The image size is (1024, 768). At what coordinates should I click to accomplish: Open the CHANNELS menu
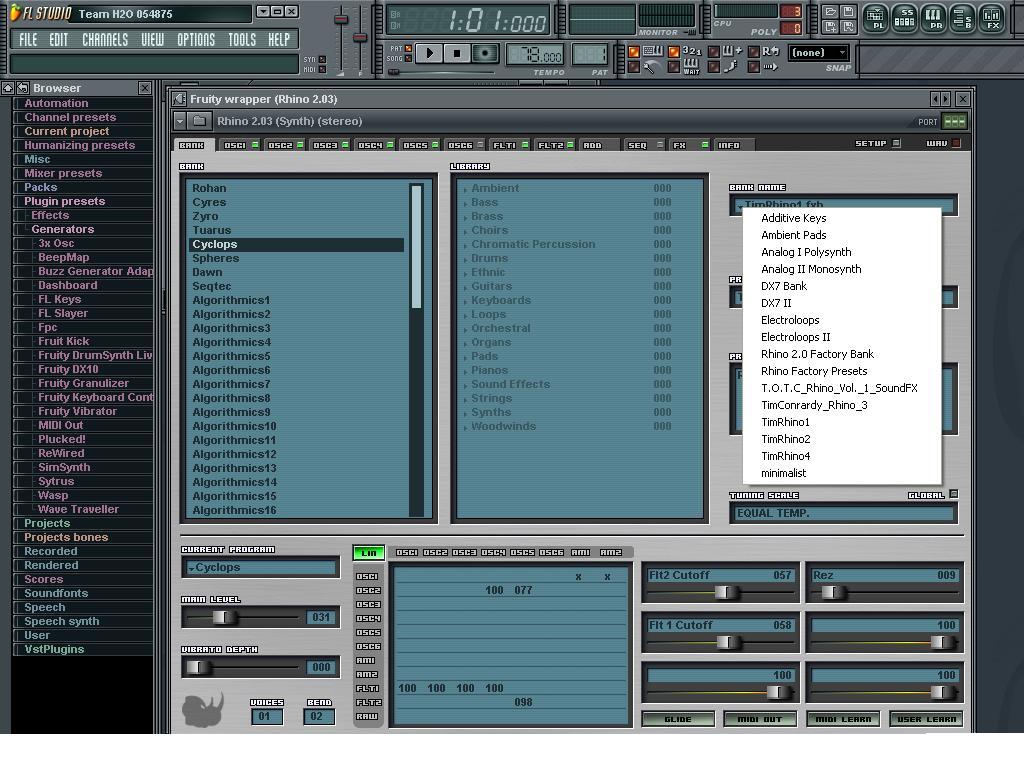click(105, 40)
